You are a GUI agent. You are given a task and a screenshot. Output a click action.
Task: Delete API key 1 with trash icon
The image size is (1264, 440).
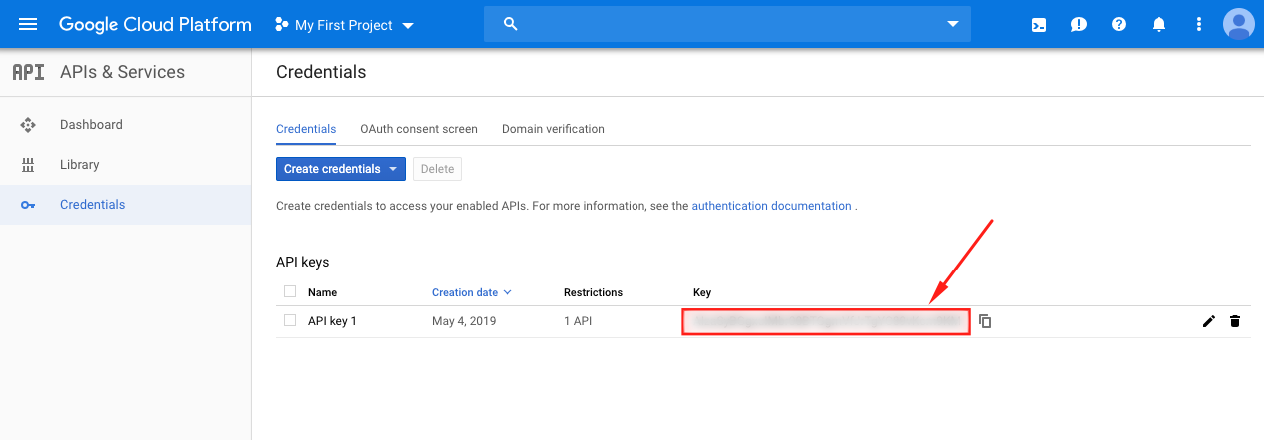1235,321
